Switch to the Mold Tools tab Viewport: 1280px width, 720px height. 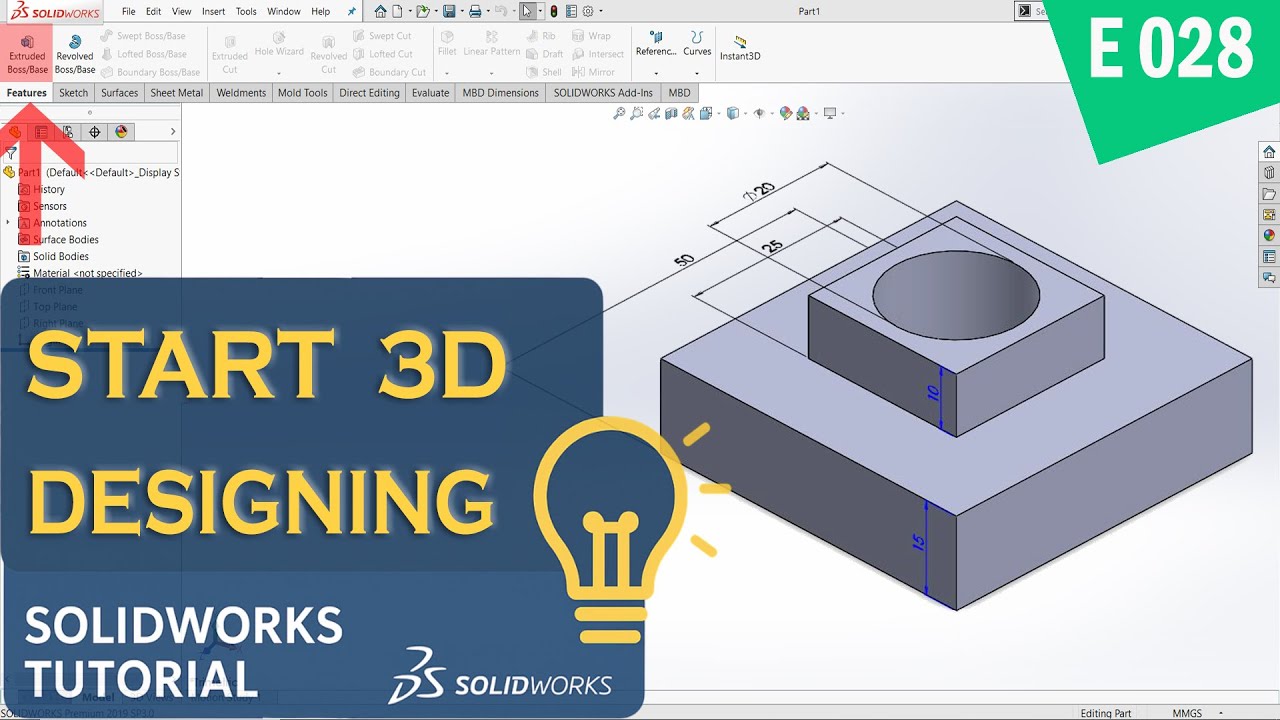click(x=303, y=93)
